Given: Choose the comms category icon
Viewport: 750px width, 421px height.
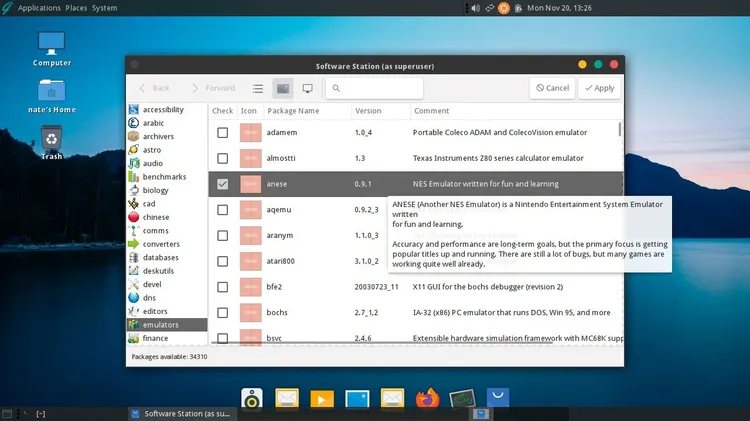Looking at the screenshot, I should pos(133,230).
